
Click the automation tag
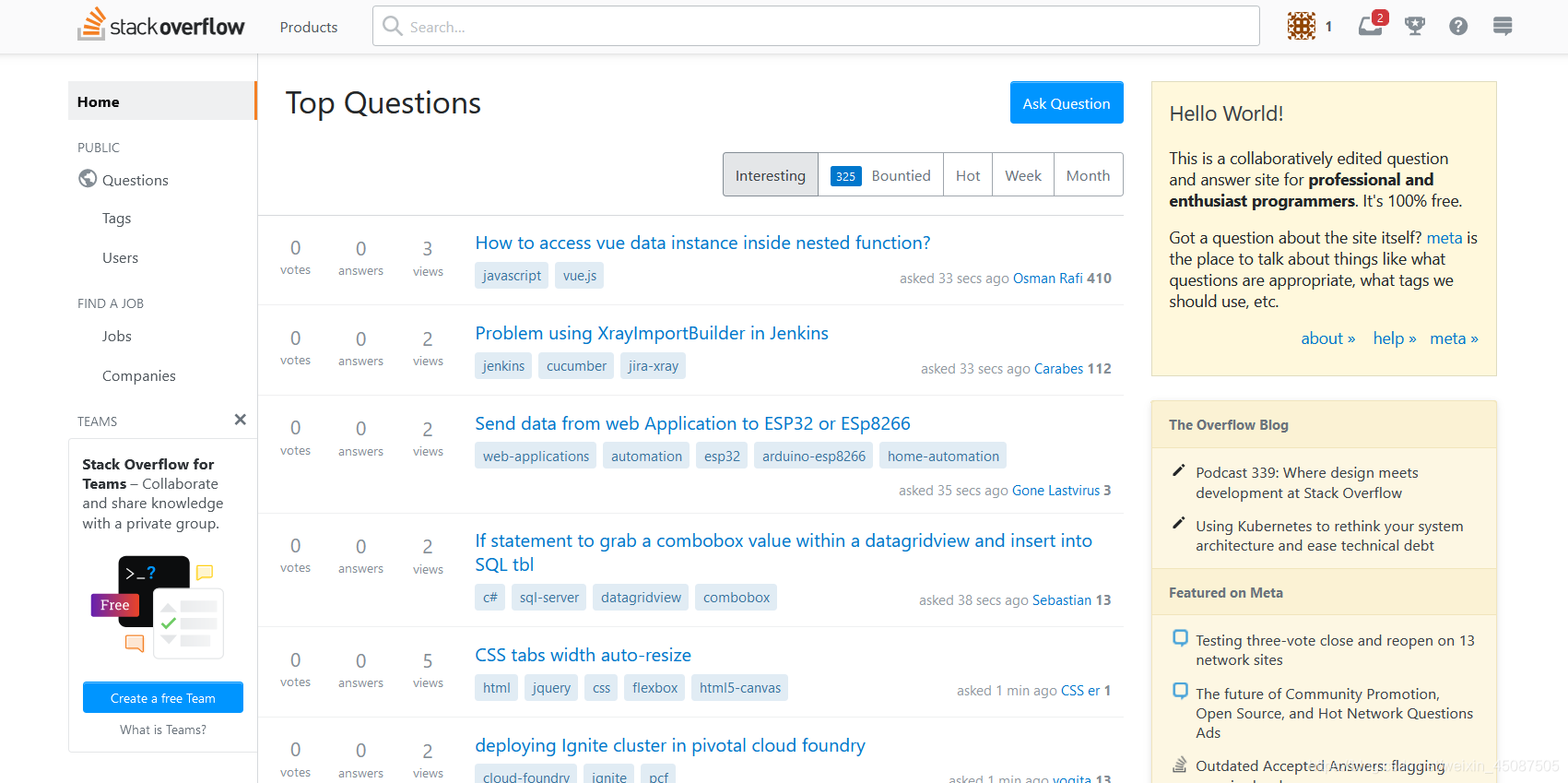click(x=646, y=457)
